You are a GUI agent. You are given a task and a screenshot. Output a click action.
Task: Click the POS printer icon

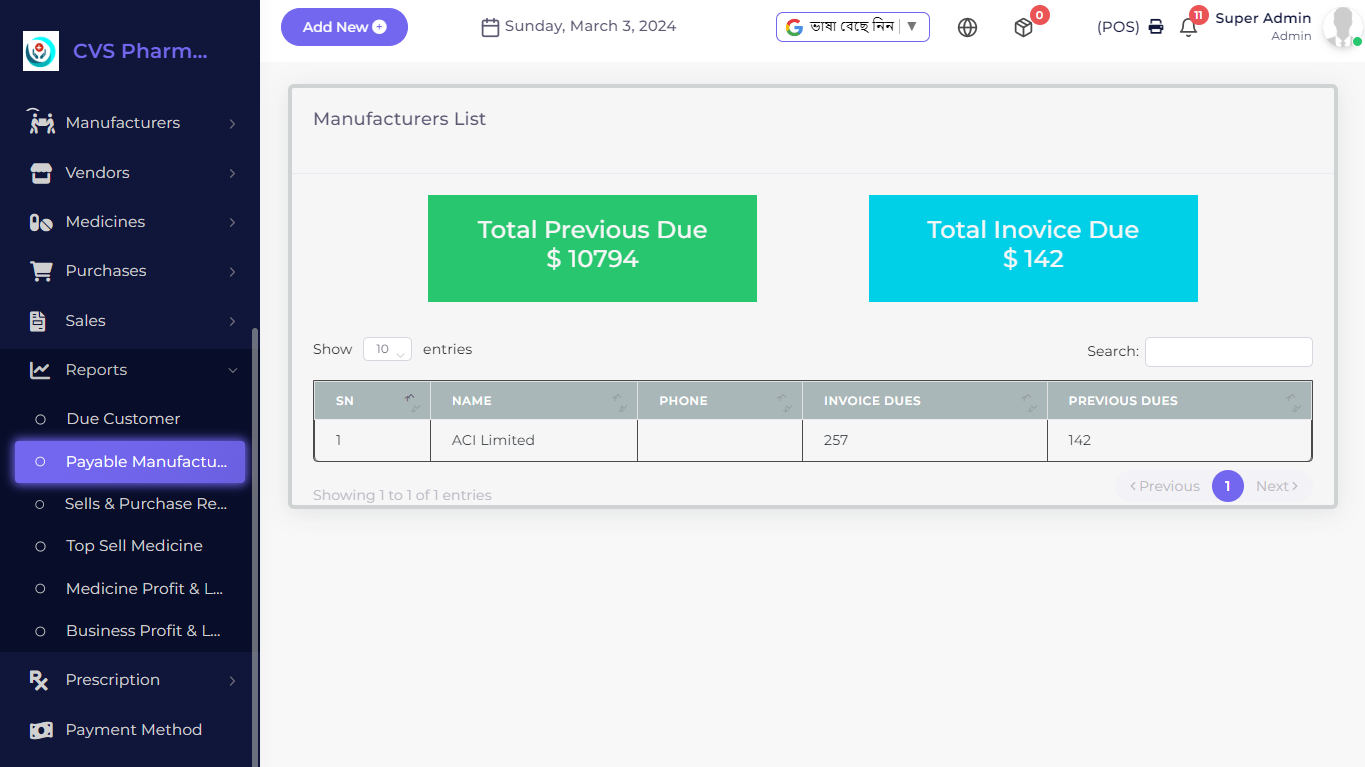click(1156, 27)
